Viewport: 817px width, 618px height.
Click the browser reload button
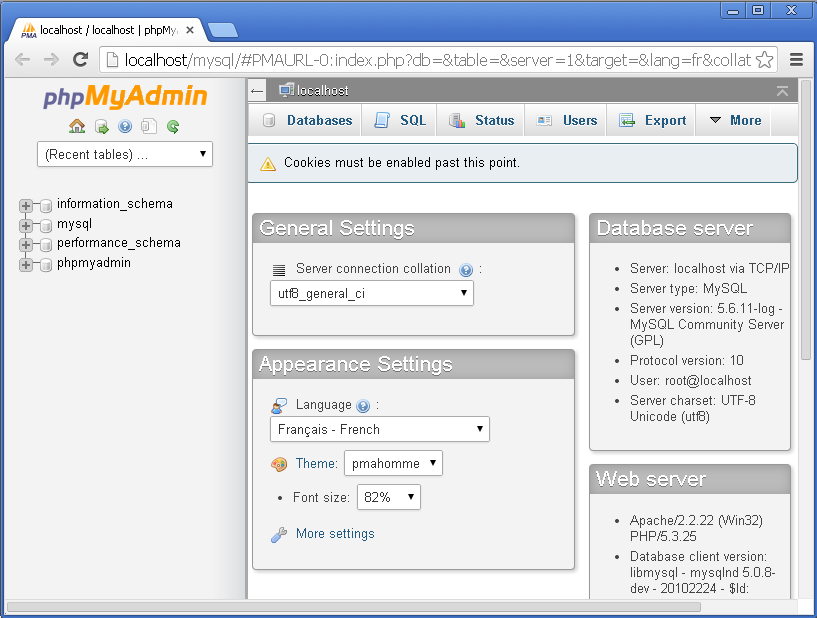[x=80, y=59]
